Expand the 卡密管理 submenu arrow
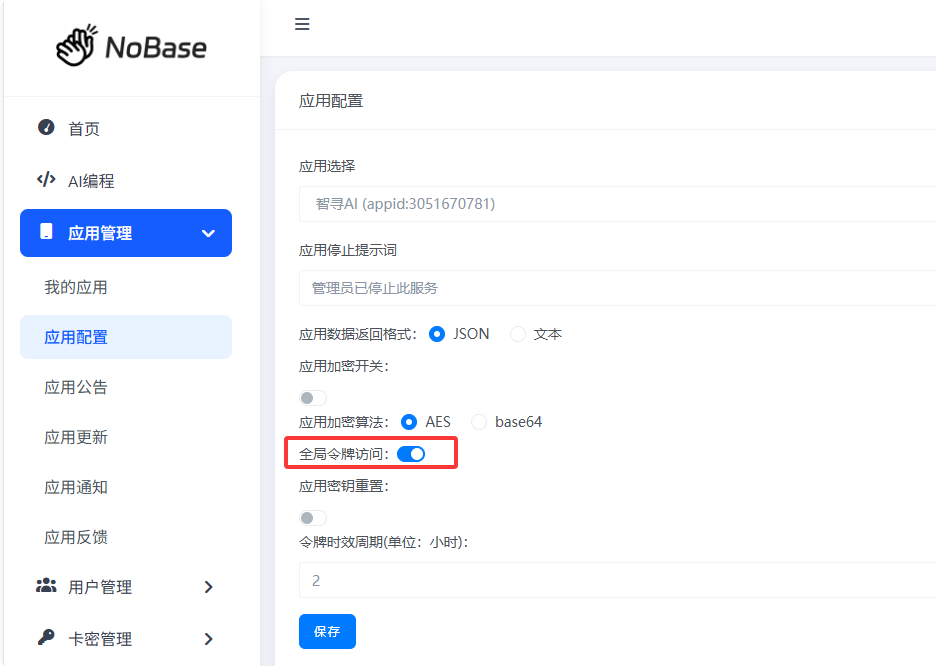The height and width of the screenshot is (666, 936). point(208,639)
